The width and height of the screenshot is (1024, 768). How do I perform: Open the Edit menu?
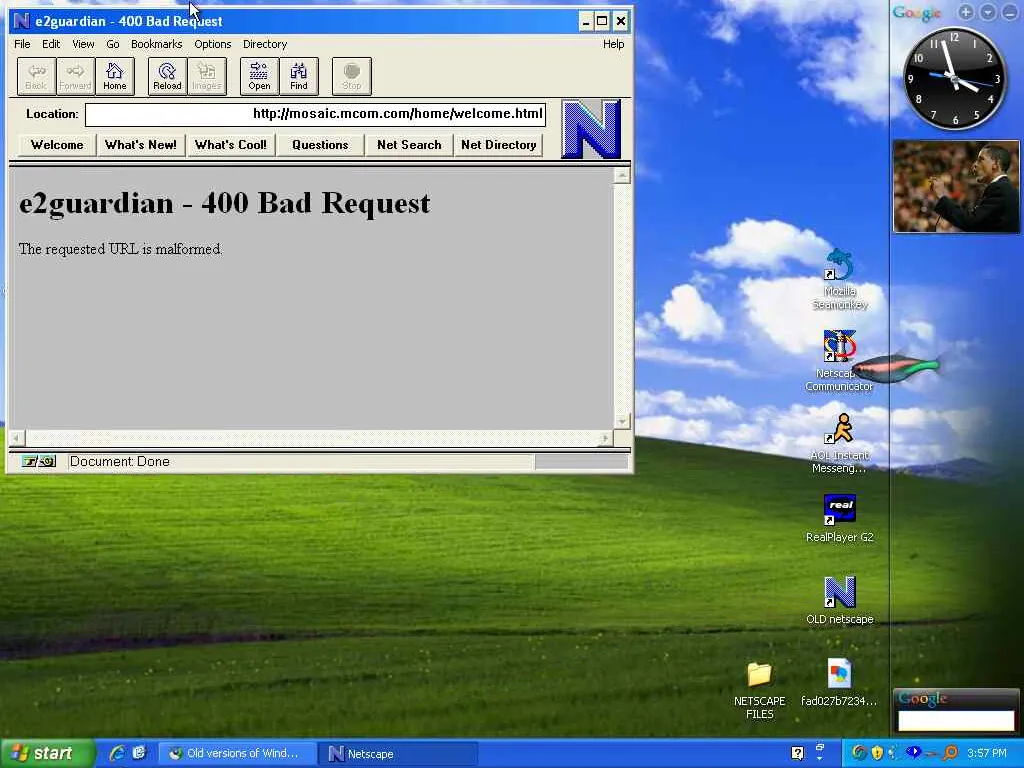(x=51, y=44)
